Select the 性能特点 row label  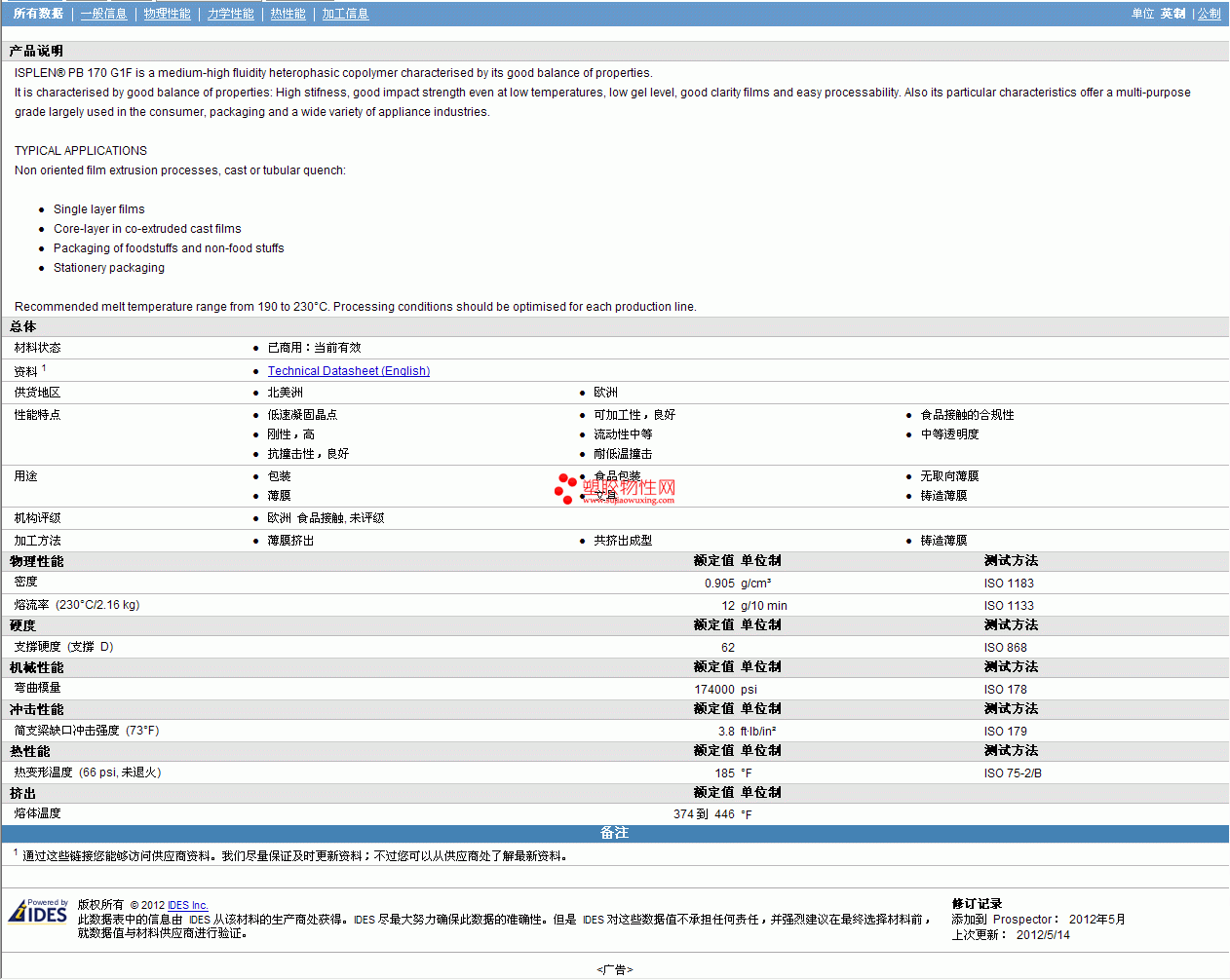[x=37, y=415]
